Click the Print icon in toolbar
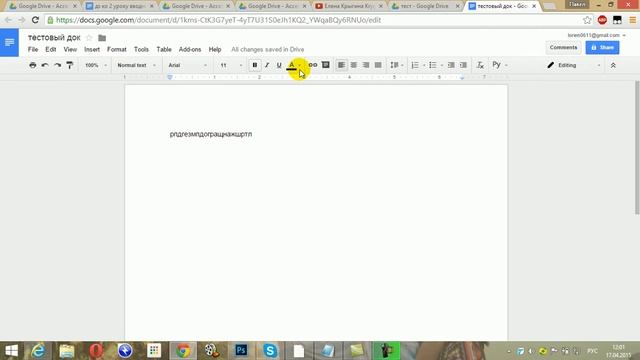The width and height of the screenshot is (640, 360). click(33, 65)
